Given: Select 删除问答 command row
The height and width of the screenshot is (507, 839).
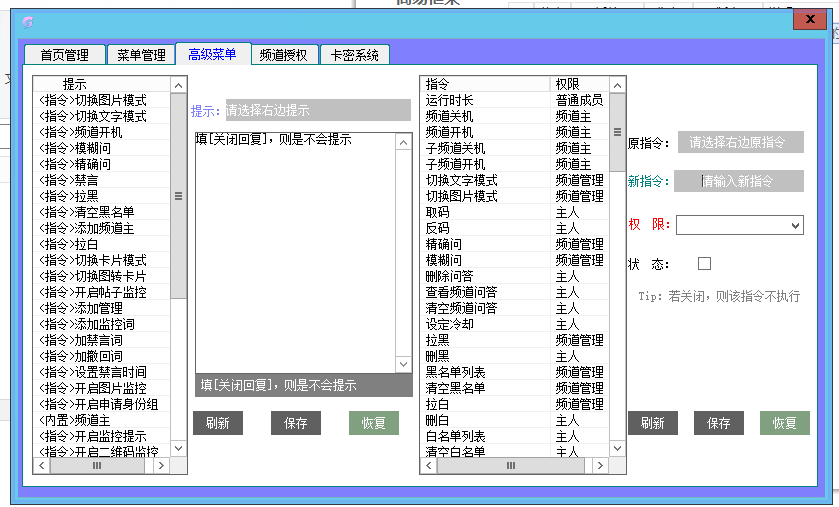Looking at the screenshot, I should coord(515,276).
